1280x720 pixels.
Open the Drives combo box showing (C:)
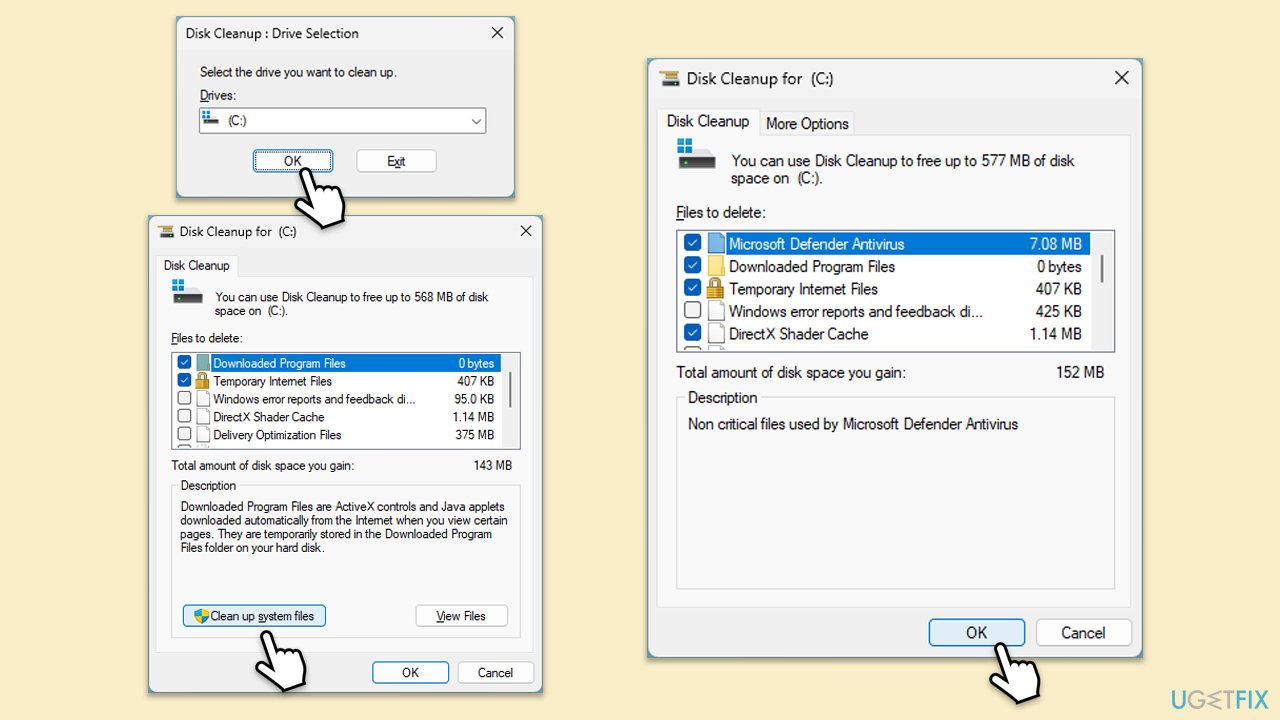pos(342,121)
